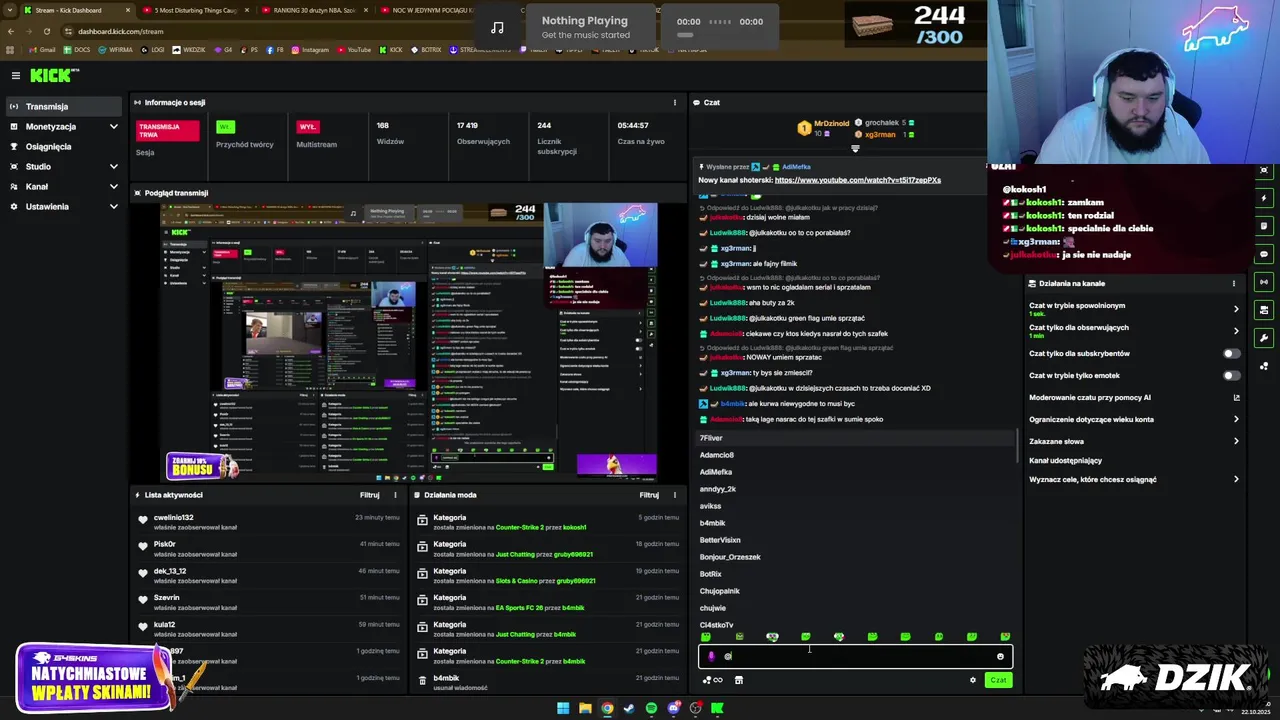Open options menu of Informacje o sesji panel
Image resolution: width=1280 pixels, height=720 pixels.
[674, 102]
